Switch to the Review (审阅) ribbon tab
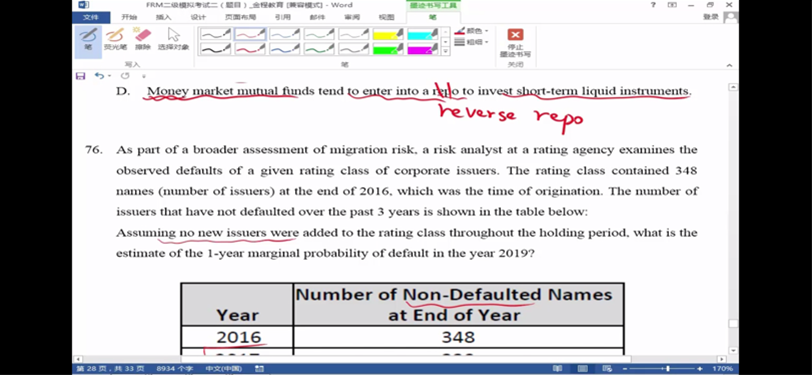Image resolution: width=812 pixels, height=375 pixels. tap(352, 17)
